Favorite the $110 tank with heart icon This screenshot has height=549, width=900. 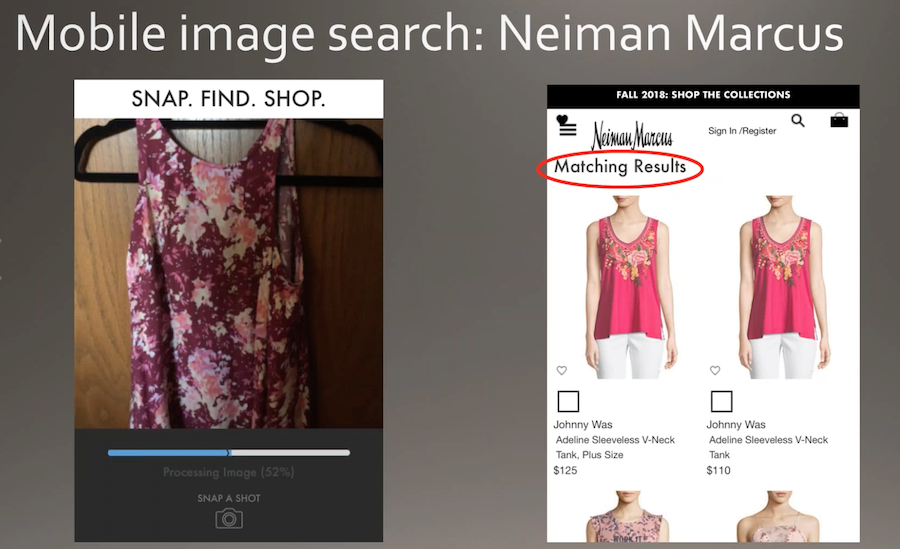(715, 370)
